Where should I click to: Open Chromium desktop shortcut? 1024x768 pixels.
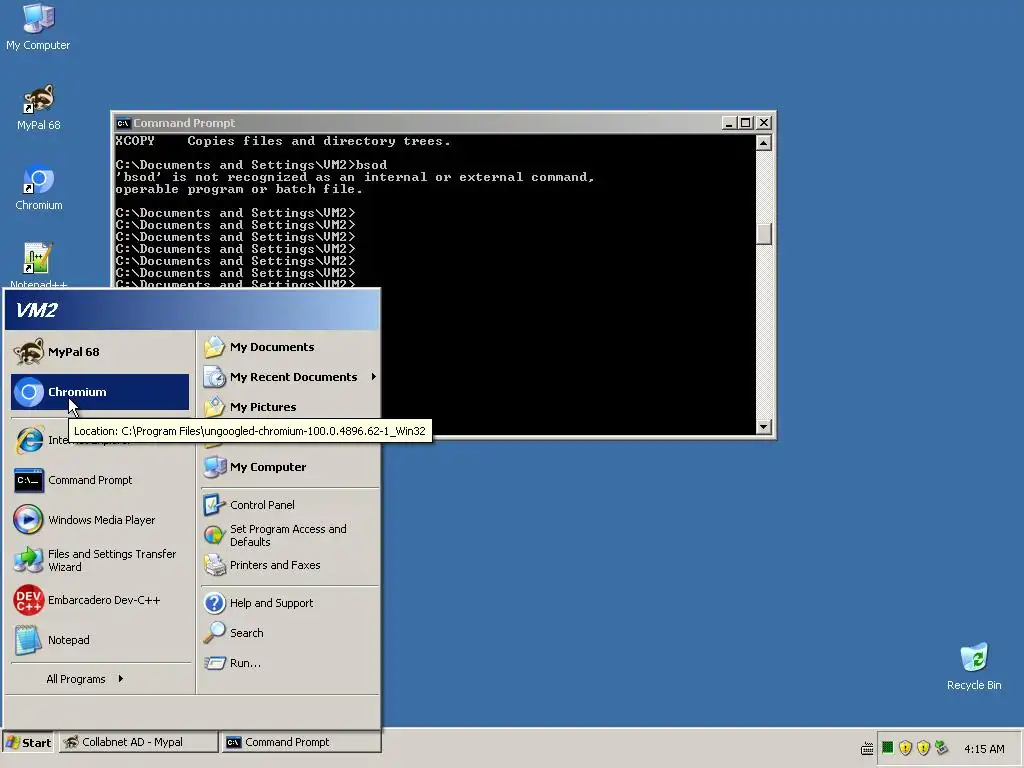tap(39, 188)
